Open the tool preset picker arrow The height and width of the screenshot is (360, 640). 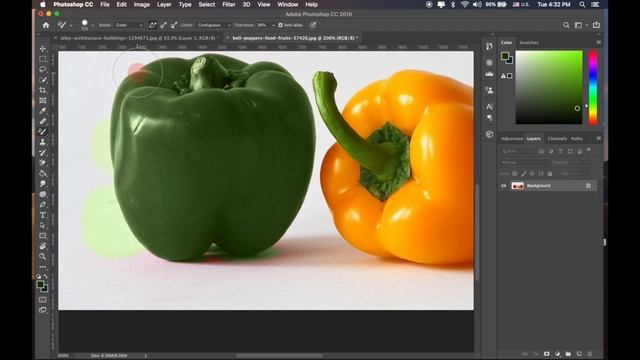(x=71, y=25)
